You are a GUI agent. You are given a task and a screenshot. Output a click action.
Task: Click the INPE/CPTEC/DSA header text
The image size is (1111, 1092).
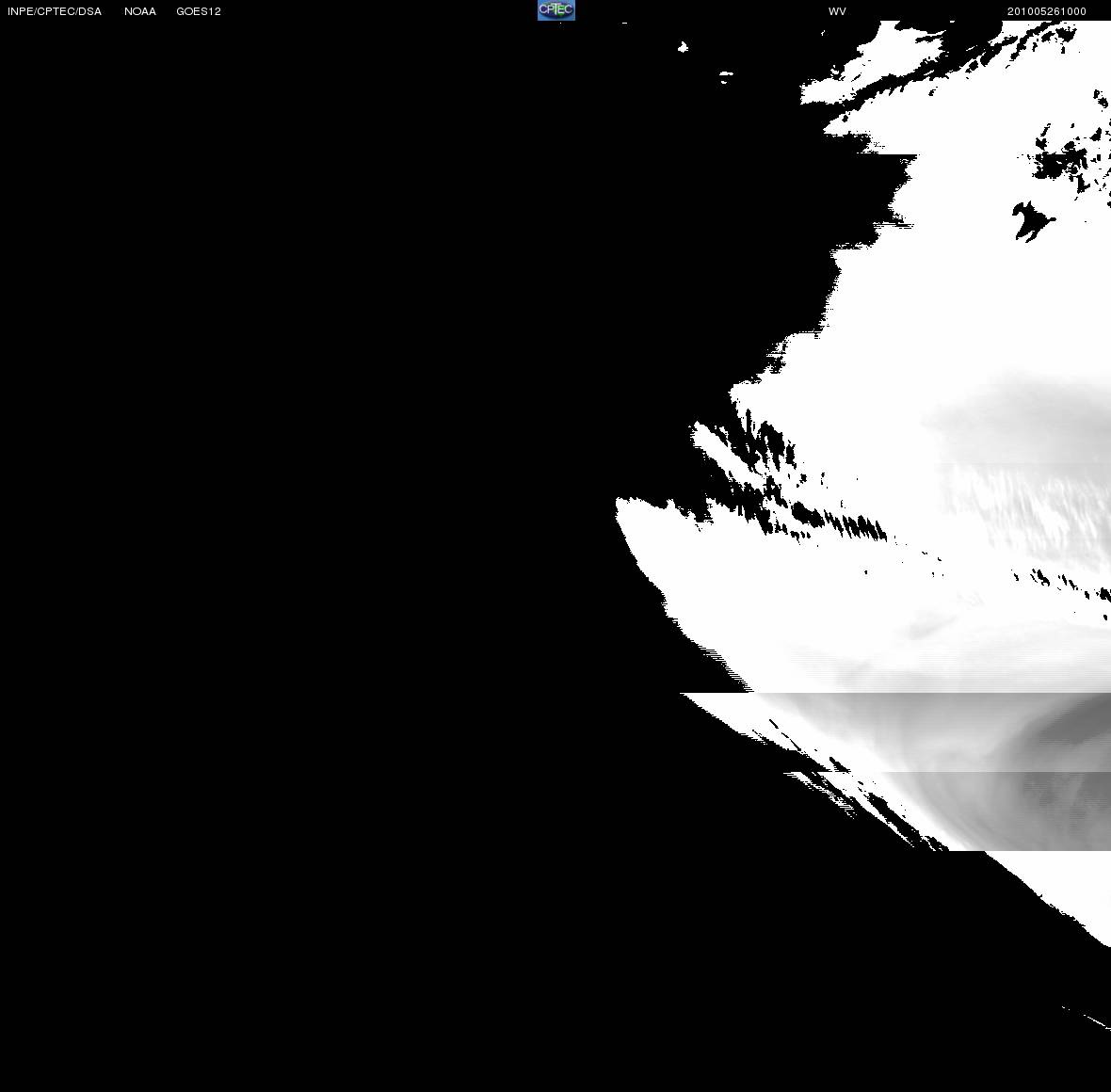pos(55,11)
